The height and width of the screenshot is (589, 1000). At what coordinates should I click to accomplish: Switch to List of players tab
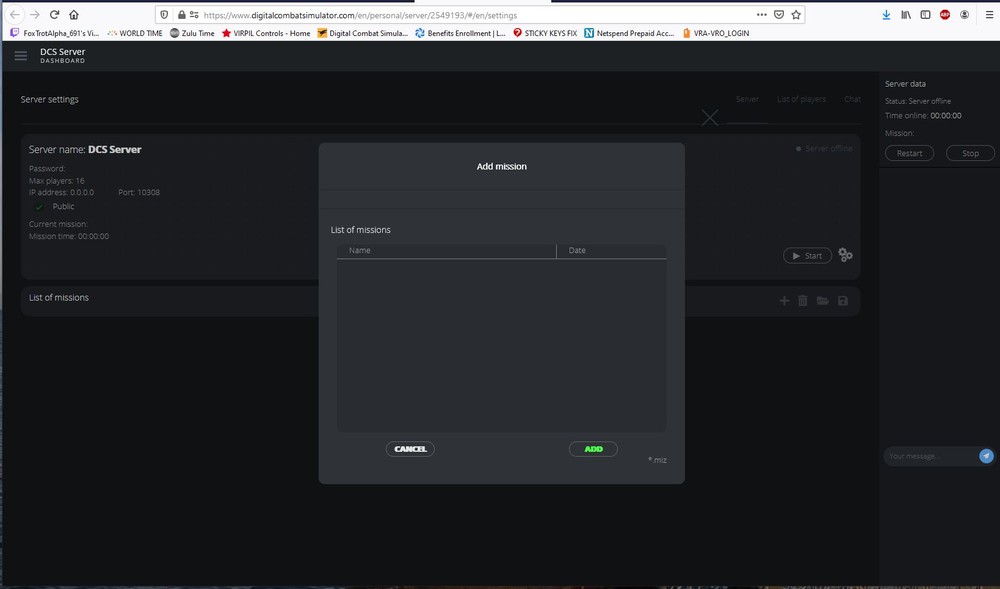pos(801,99)
